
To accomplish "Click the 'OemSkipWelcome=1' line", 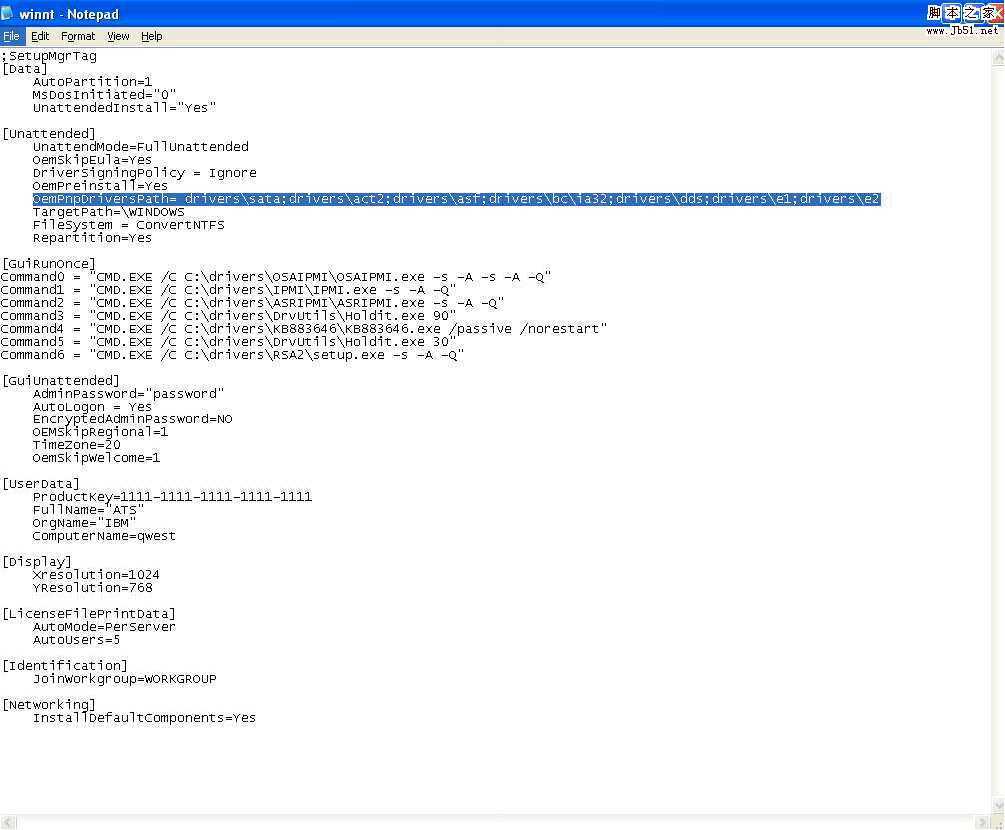I will 96,458.
